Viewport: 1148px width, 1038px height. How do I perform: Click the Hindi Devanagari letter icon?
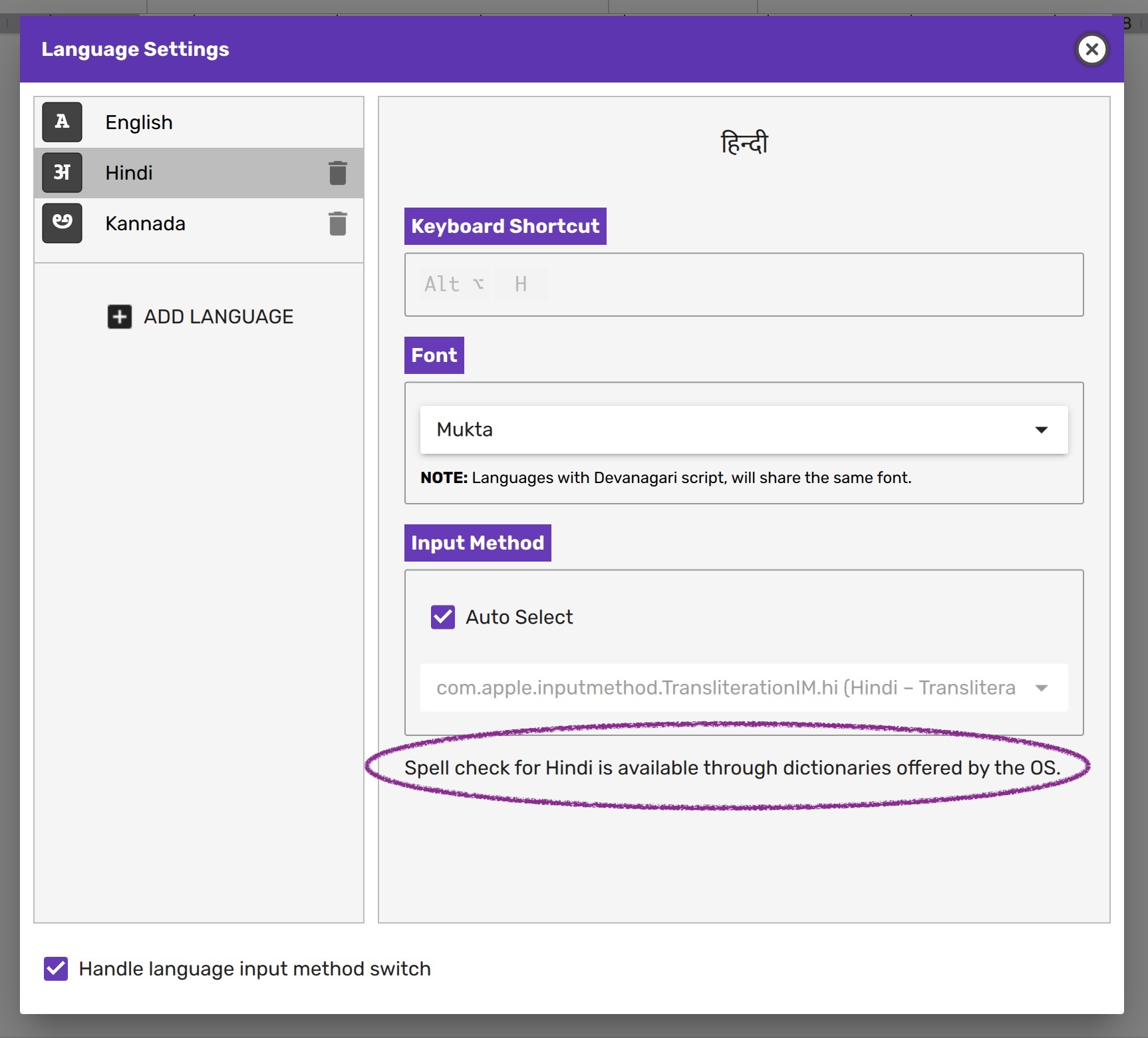click(x=62, y=172)
